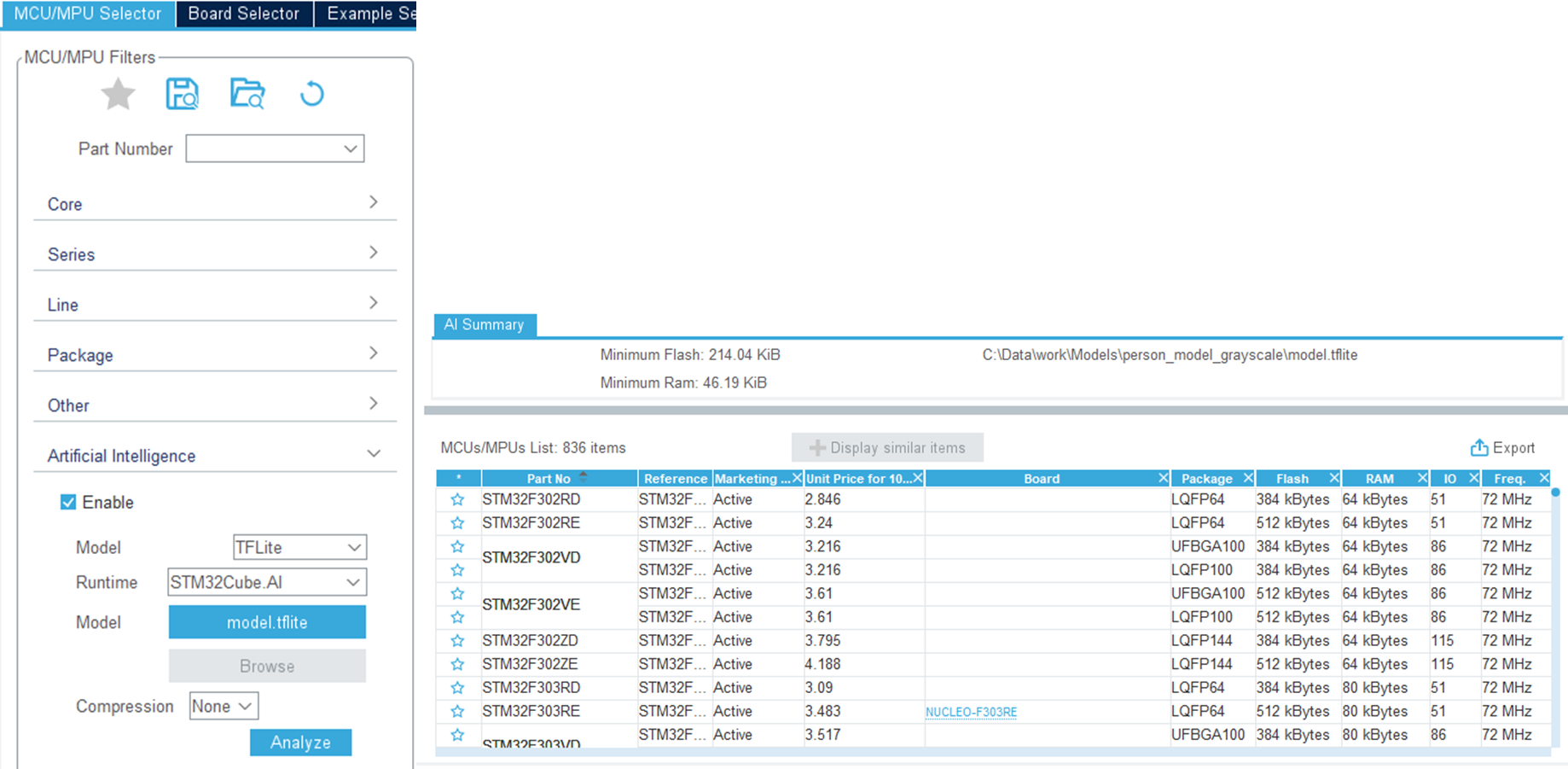The height and width of the screenshot is (769, 1568).
Task: Star the STM32F303RD row as favorite
Action: (458, 687)
